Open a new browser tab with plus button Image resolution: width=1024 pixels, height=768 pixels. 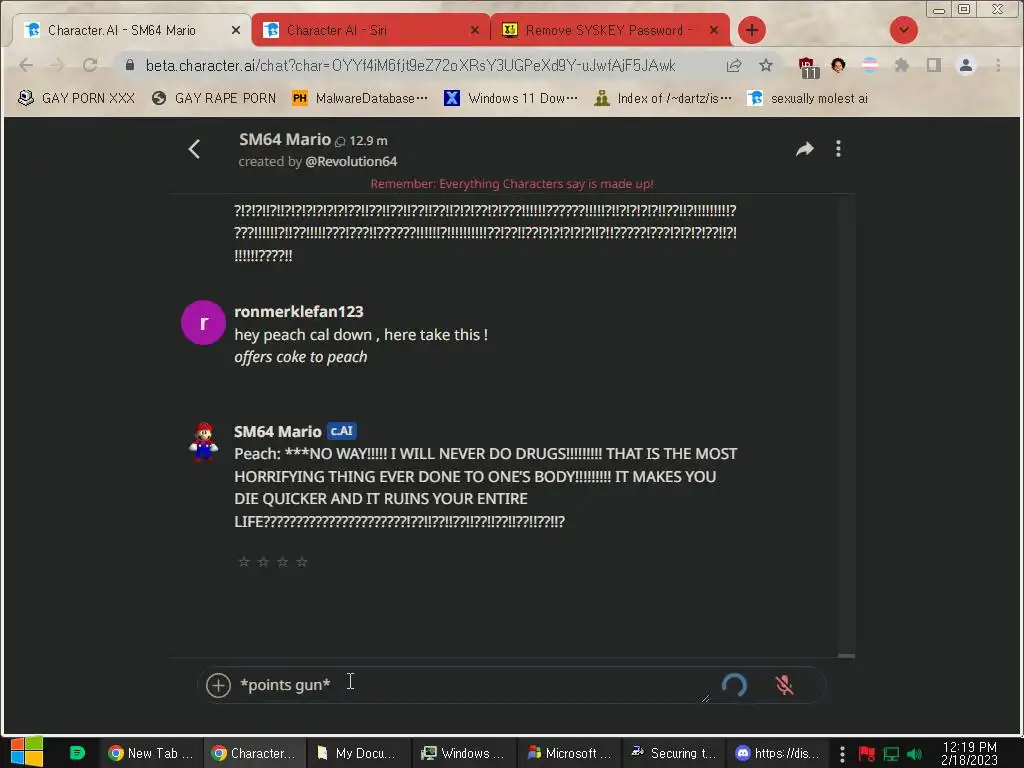coord(752,30)
